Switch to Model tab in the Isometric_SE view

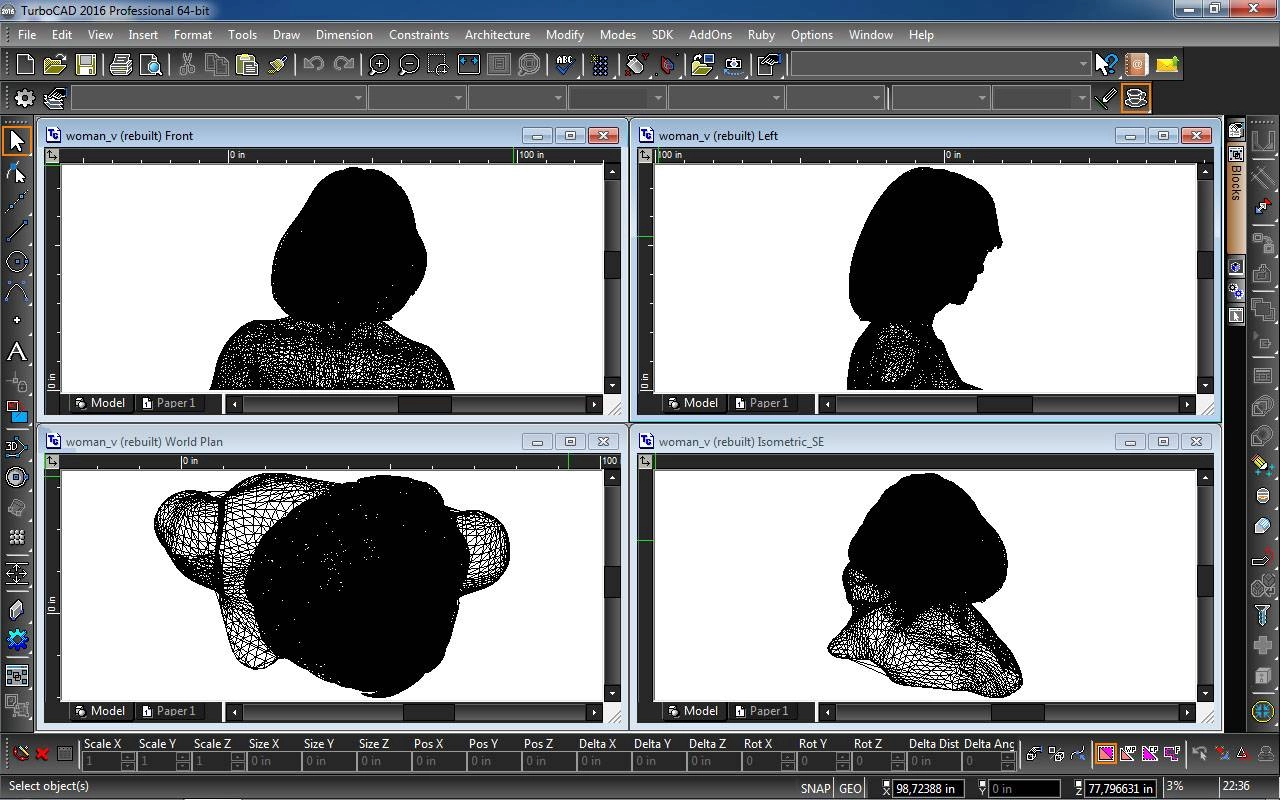[x=692, y=711]
